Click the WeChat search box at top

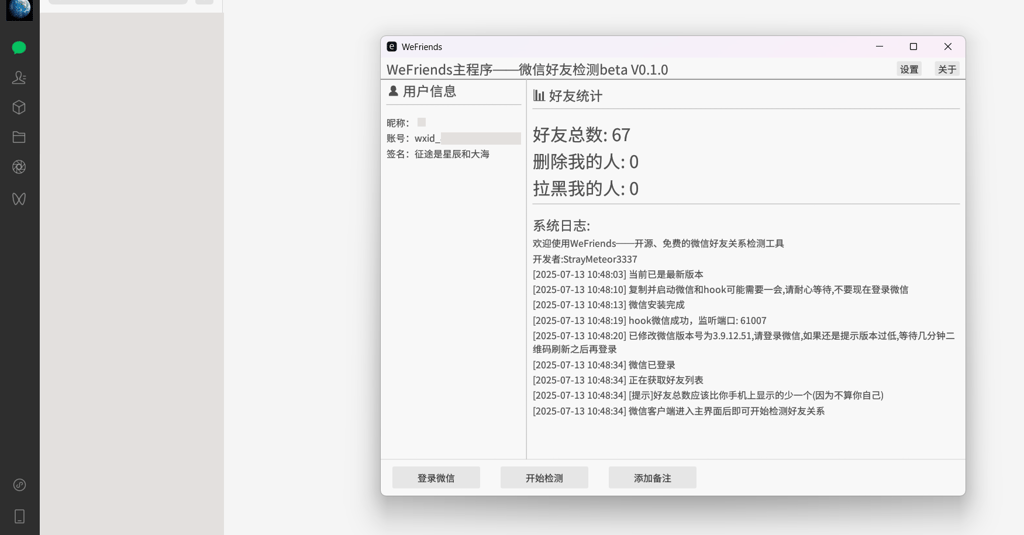(x=118, y=2)
